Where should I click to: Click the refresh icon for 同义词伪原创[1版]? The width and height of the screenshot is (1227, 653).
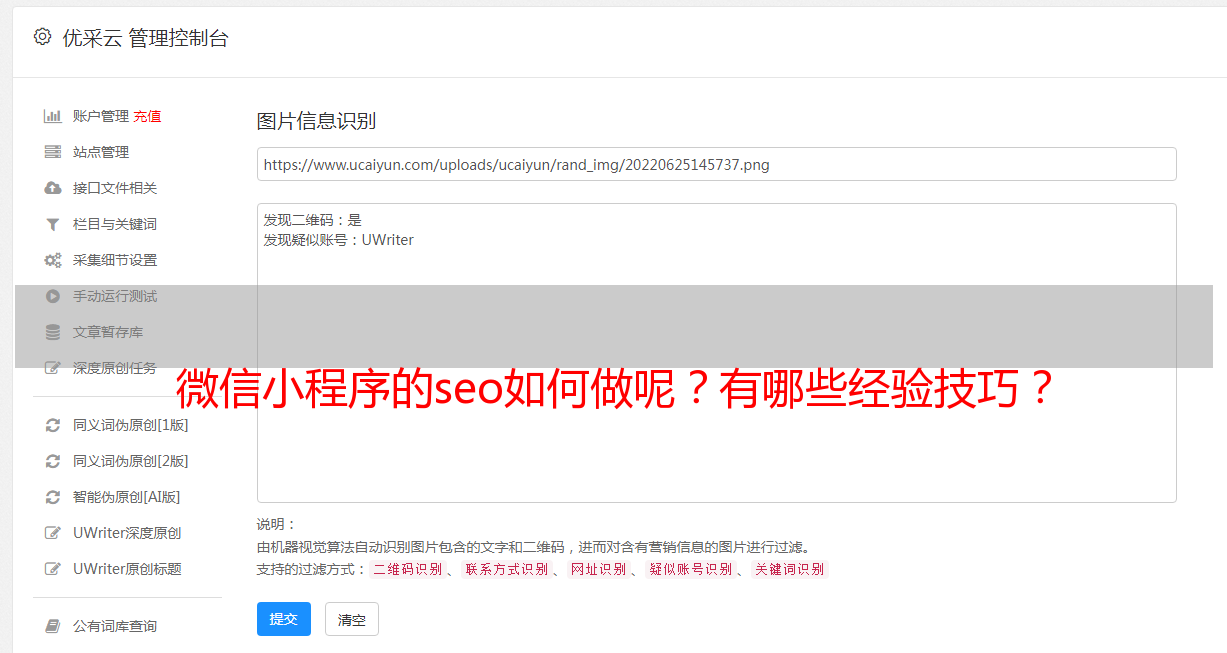click(x=53, y=425)
